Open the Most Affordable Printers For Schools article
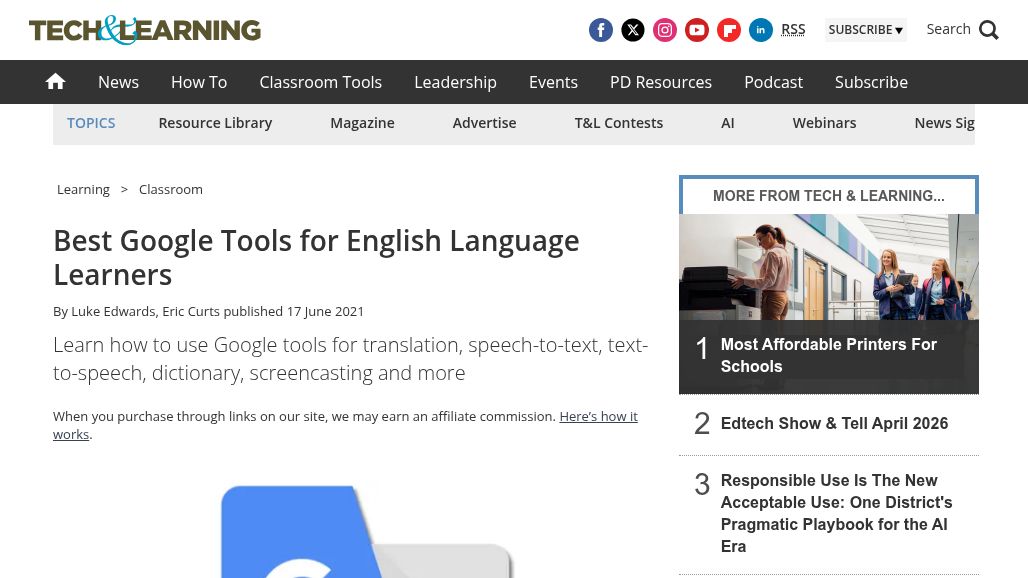 (828, 355)
